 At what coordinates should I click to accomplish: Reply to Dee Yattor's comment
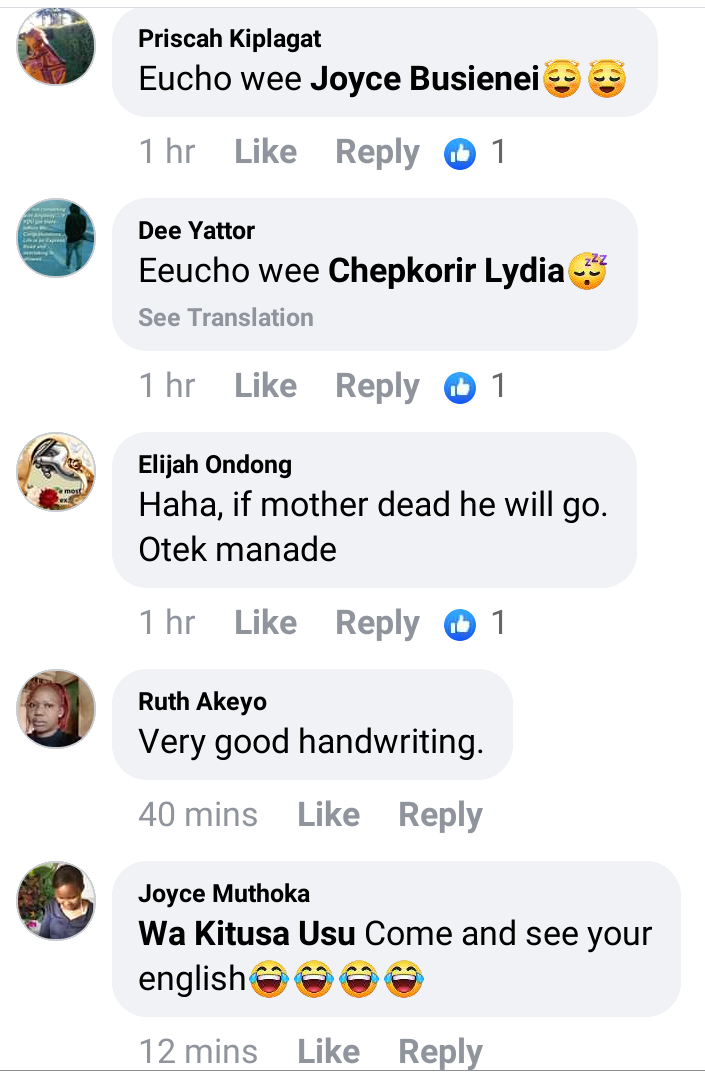point(377,386)
